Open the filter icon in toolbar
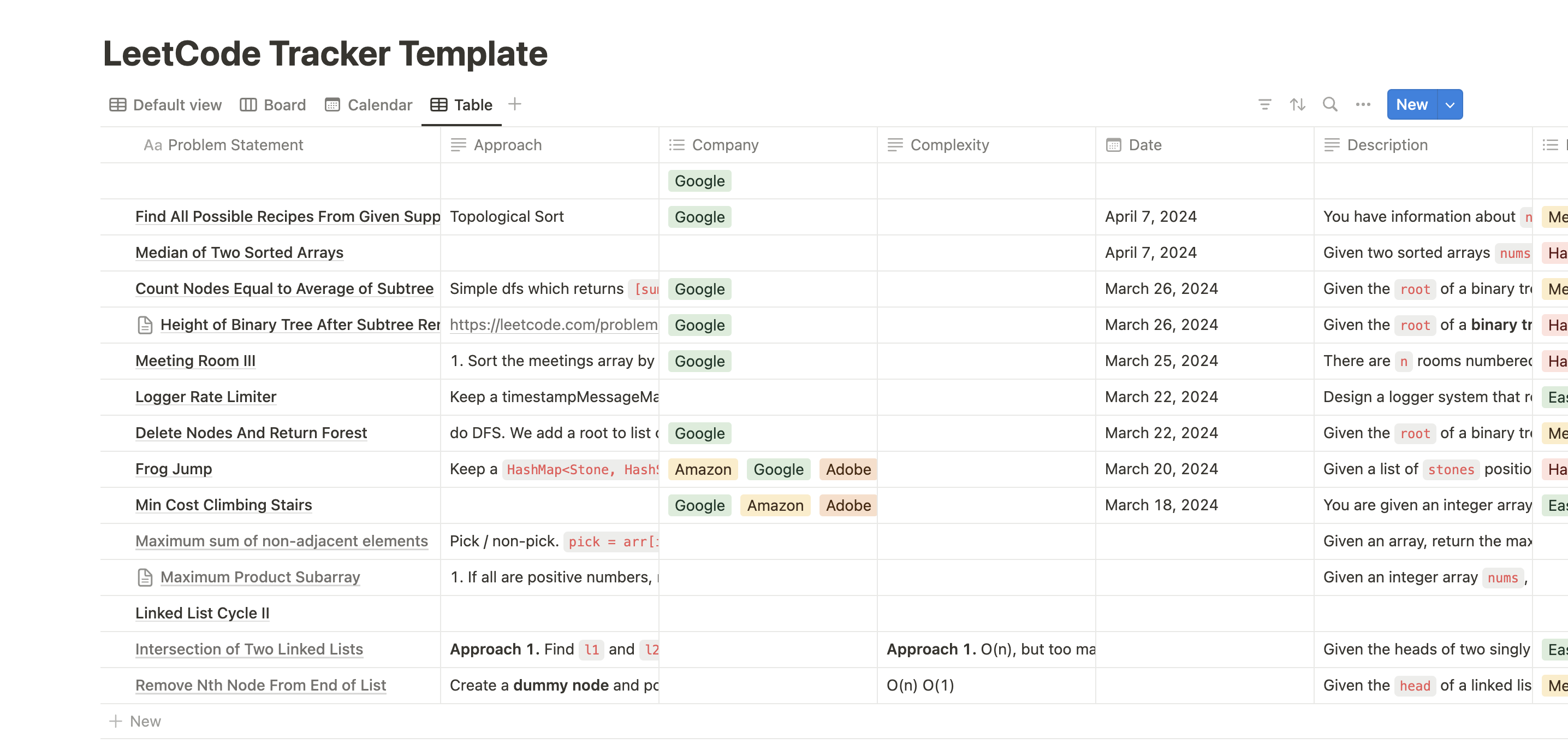 click(1264, 105)
